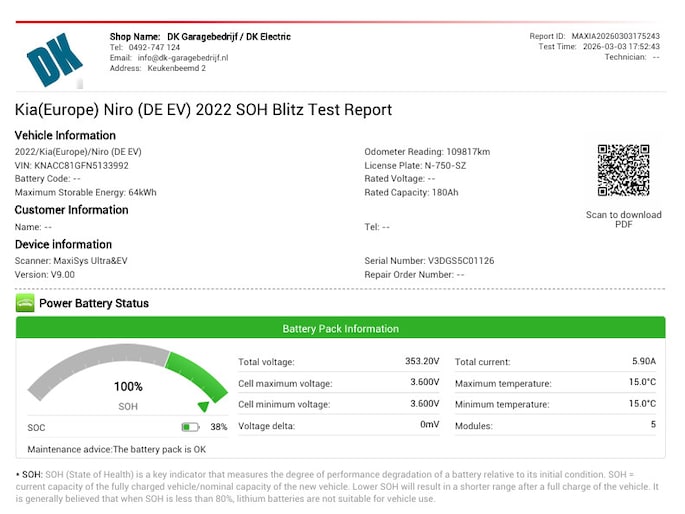Select the Battery Pack Information header bar
This screenshot has width=685, height=514.
click(x=341, y=328)
